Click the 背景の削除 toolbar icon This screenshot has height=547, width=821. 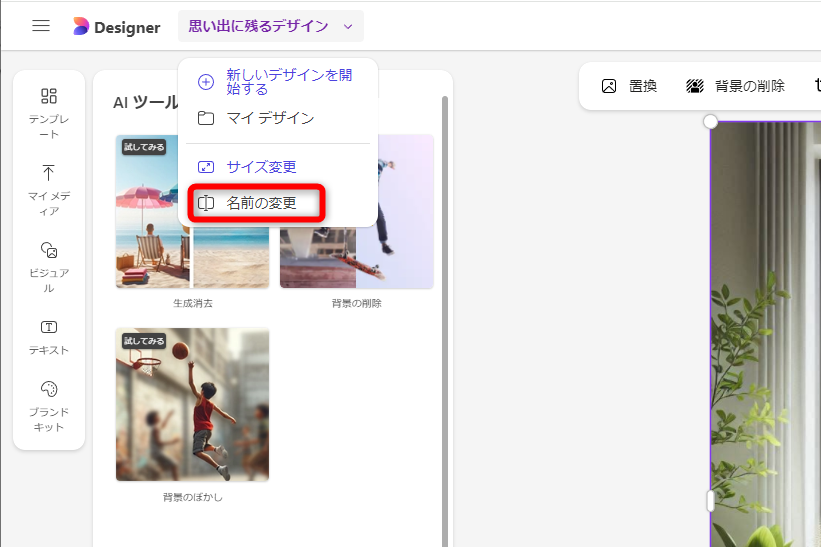coord(695,86)
